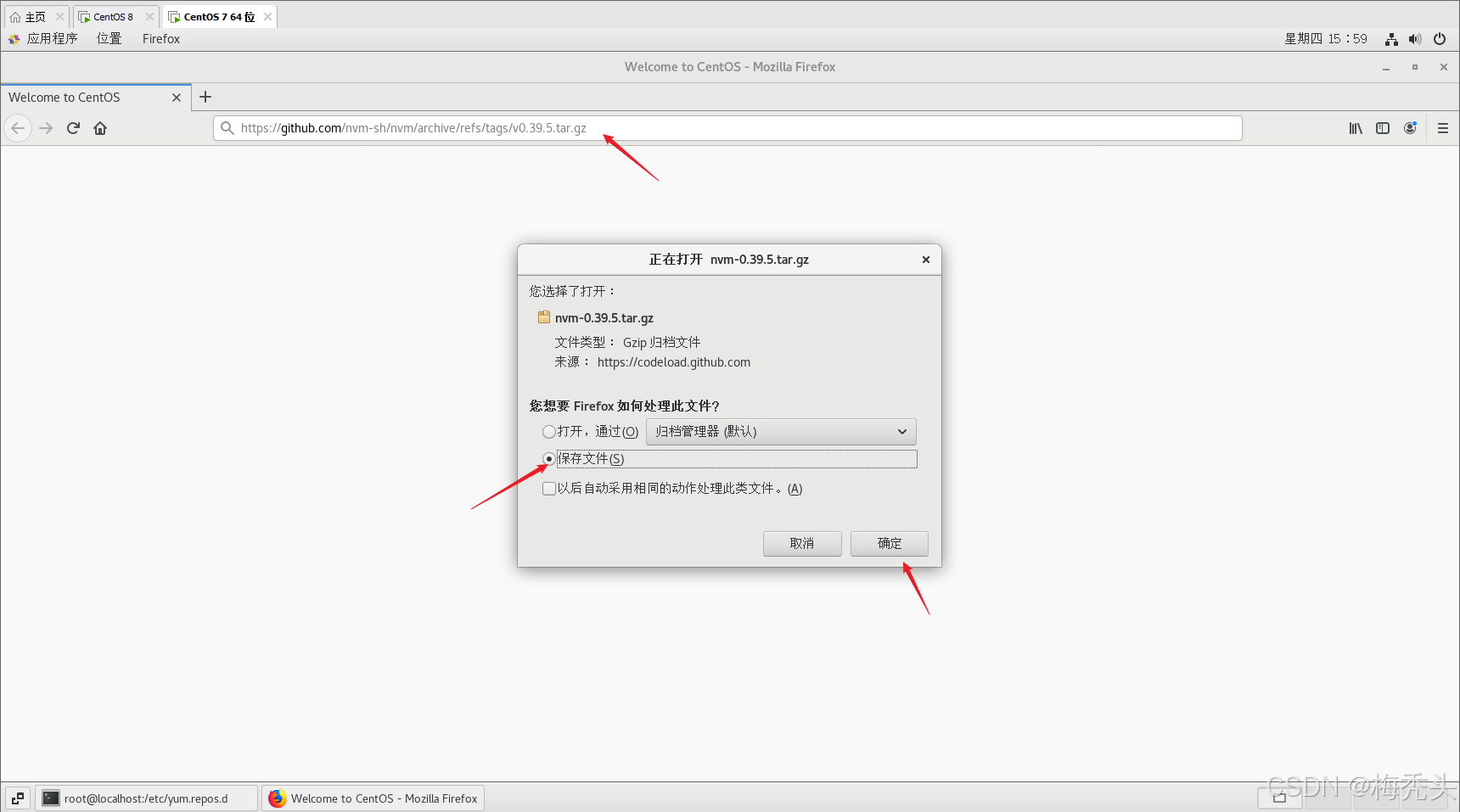
Task: Click the Firefox back arrow button
Action: [x=18, y=128]
